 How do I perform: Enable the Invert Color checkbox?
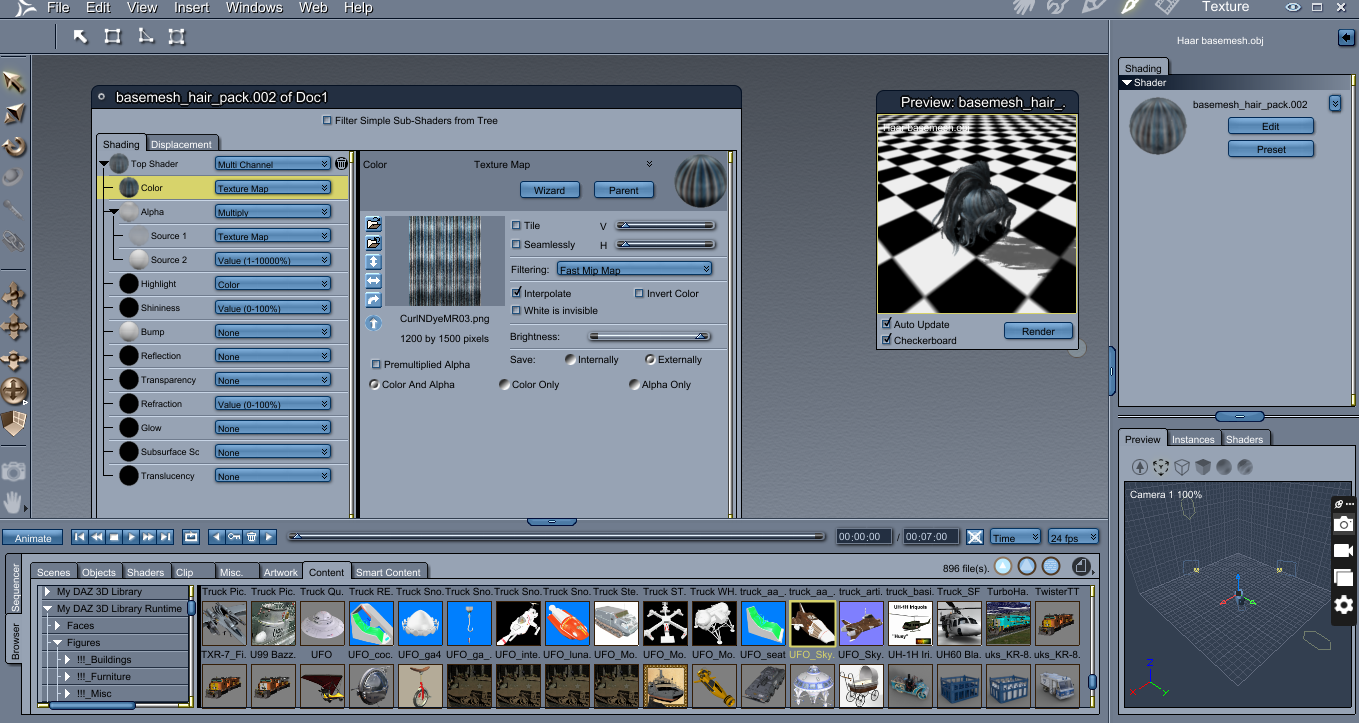pyautogui.click(x=639, y=294)
